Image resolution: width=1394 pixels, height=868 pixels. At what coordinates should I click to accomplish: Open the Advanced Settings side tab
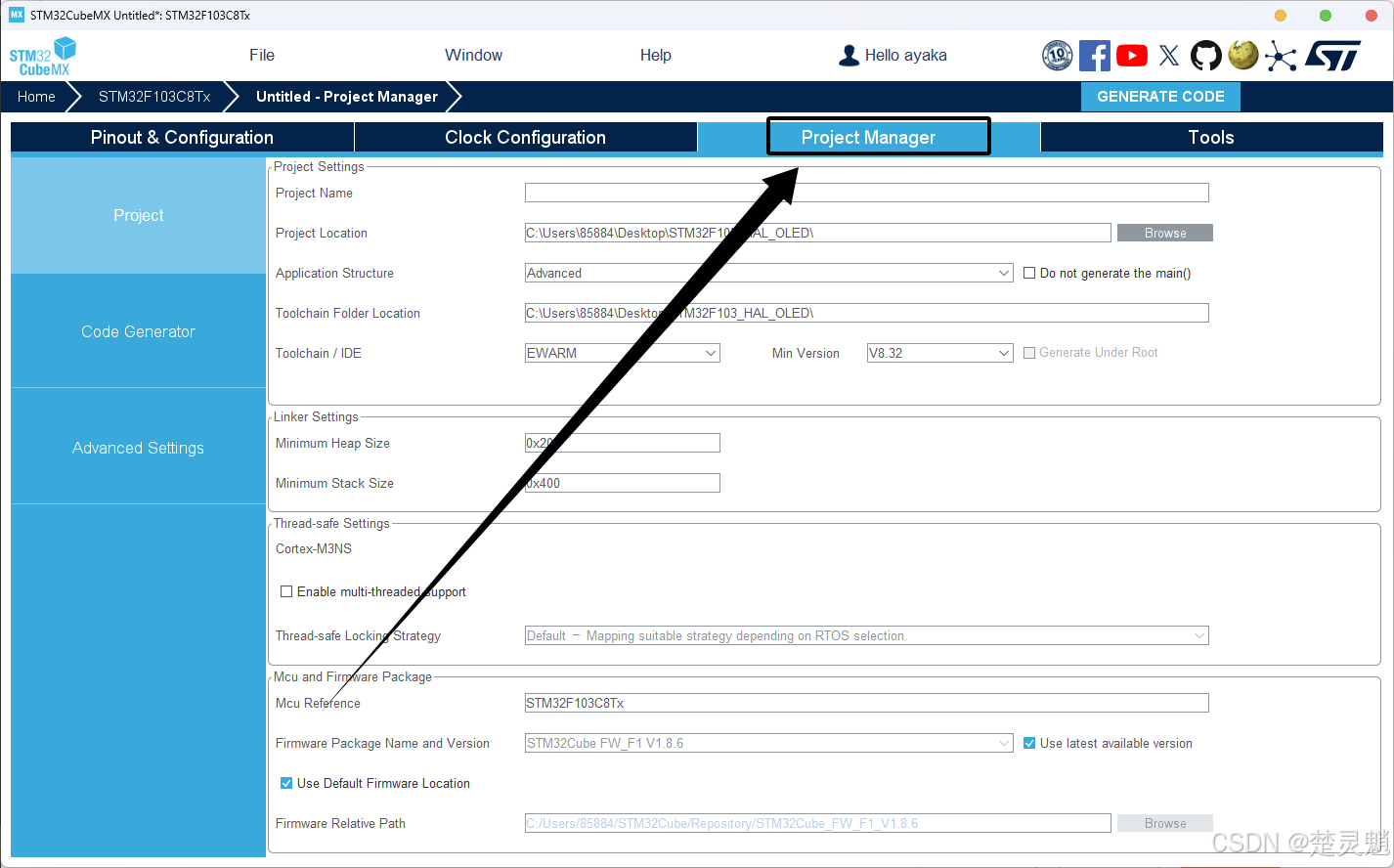click(x=139, y=448)
